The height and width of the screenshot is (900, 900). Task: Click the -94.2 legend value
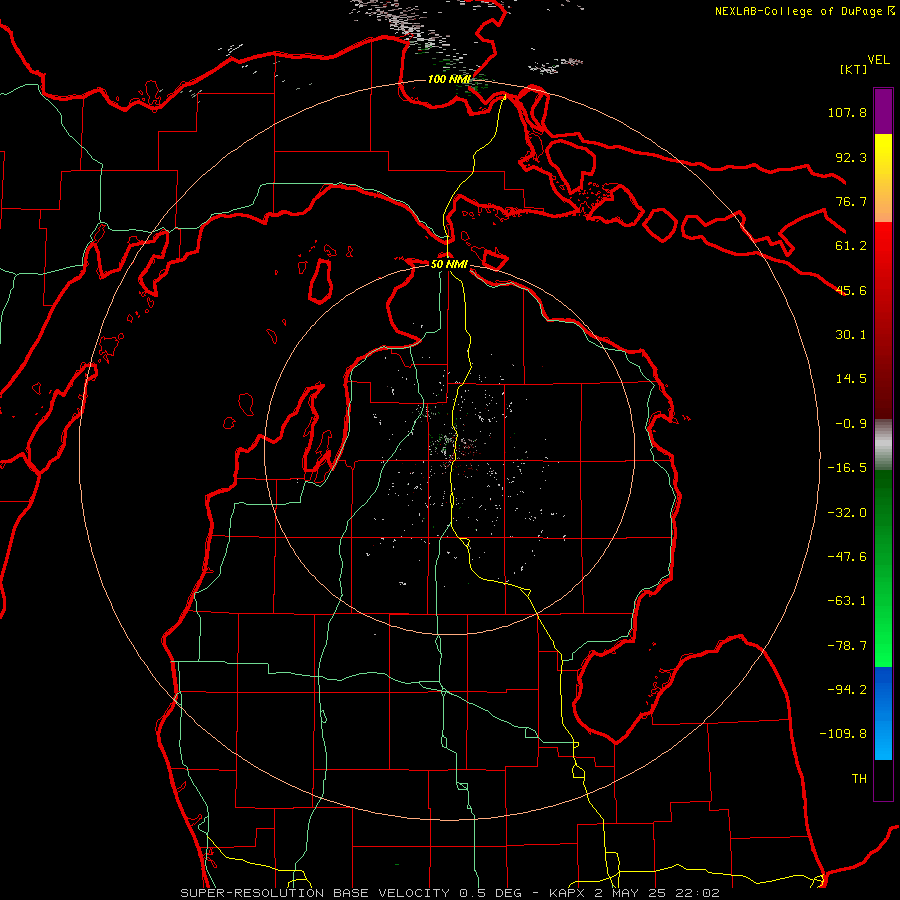(x=847, y=690)
